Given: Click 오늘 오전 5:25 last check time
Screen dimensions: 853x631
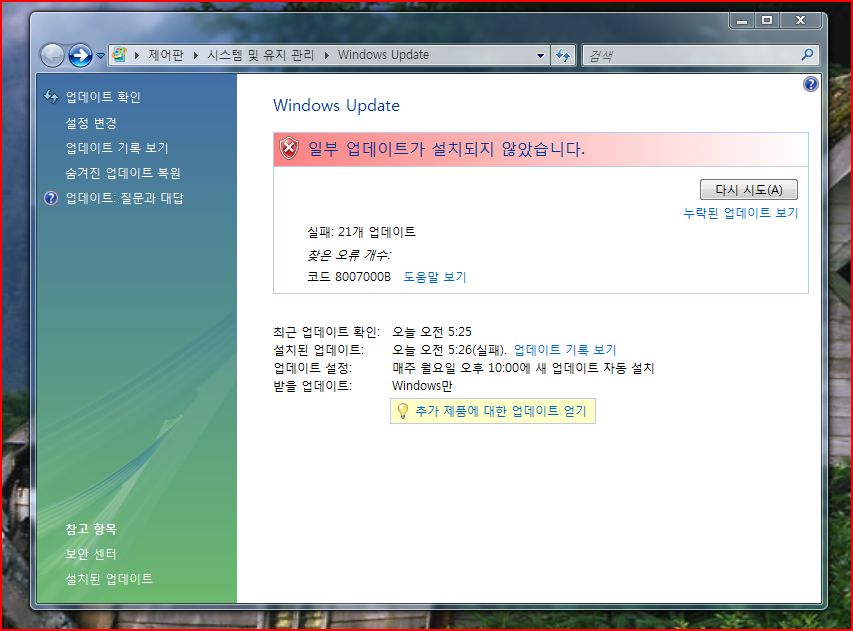Looking at the screenshot, I should tap(432, 332).
